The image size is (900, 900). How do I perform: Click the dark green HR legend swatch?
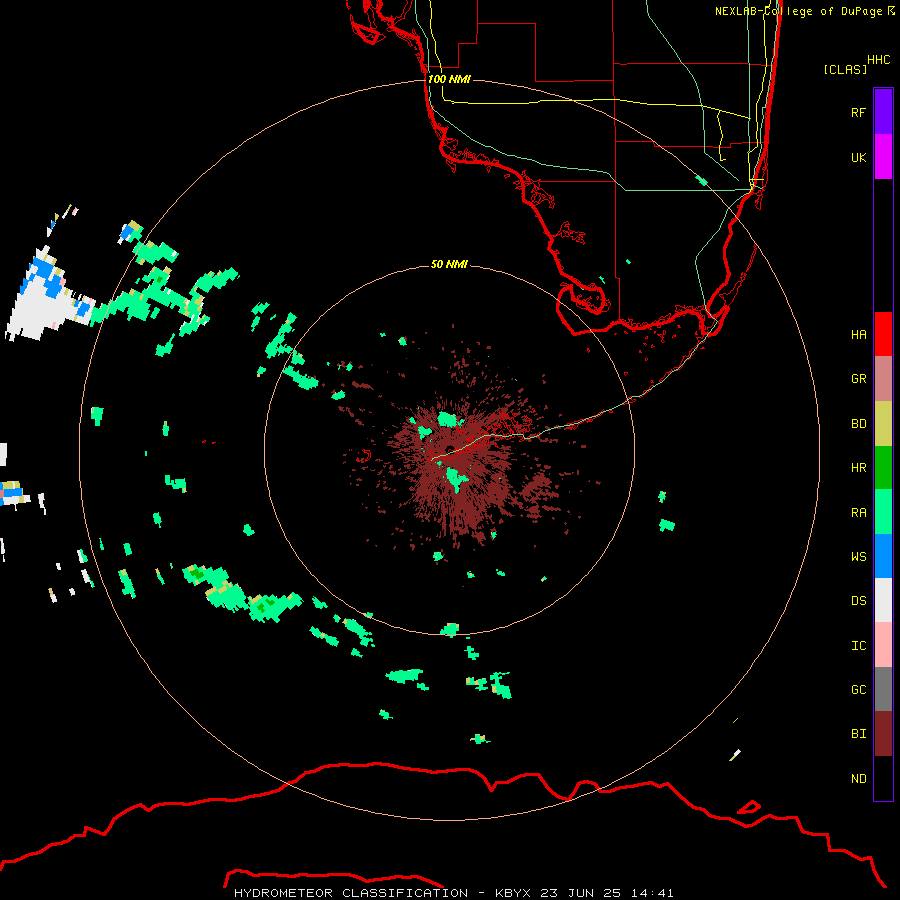pyautogui.click(x=883, y=468)
